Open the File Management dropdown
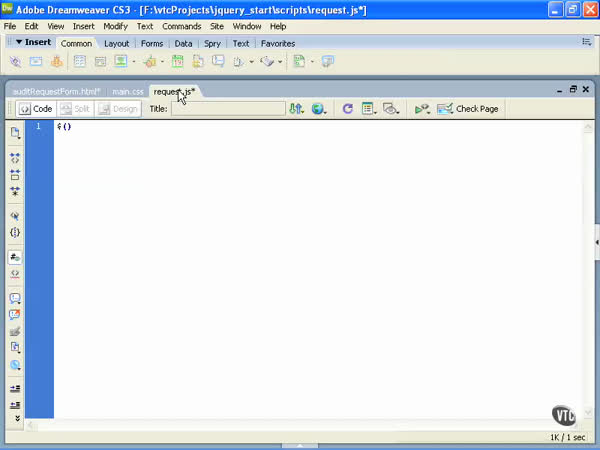The height and width of the screenshot is (450, 600). [x=297, y=108]
